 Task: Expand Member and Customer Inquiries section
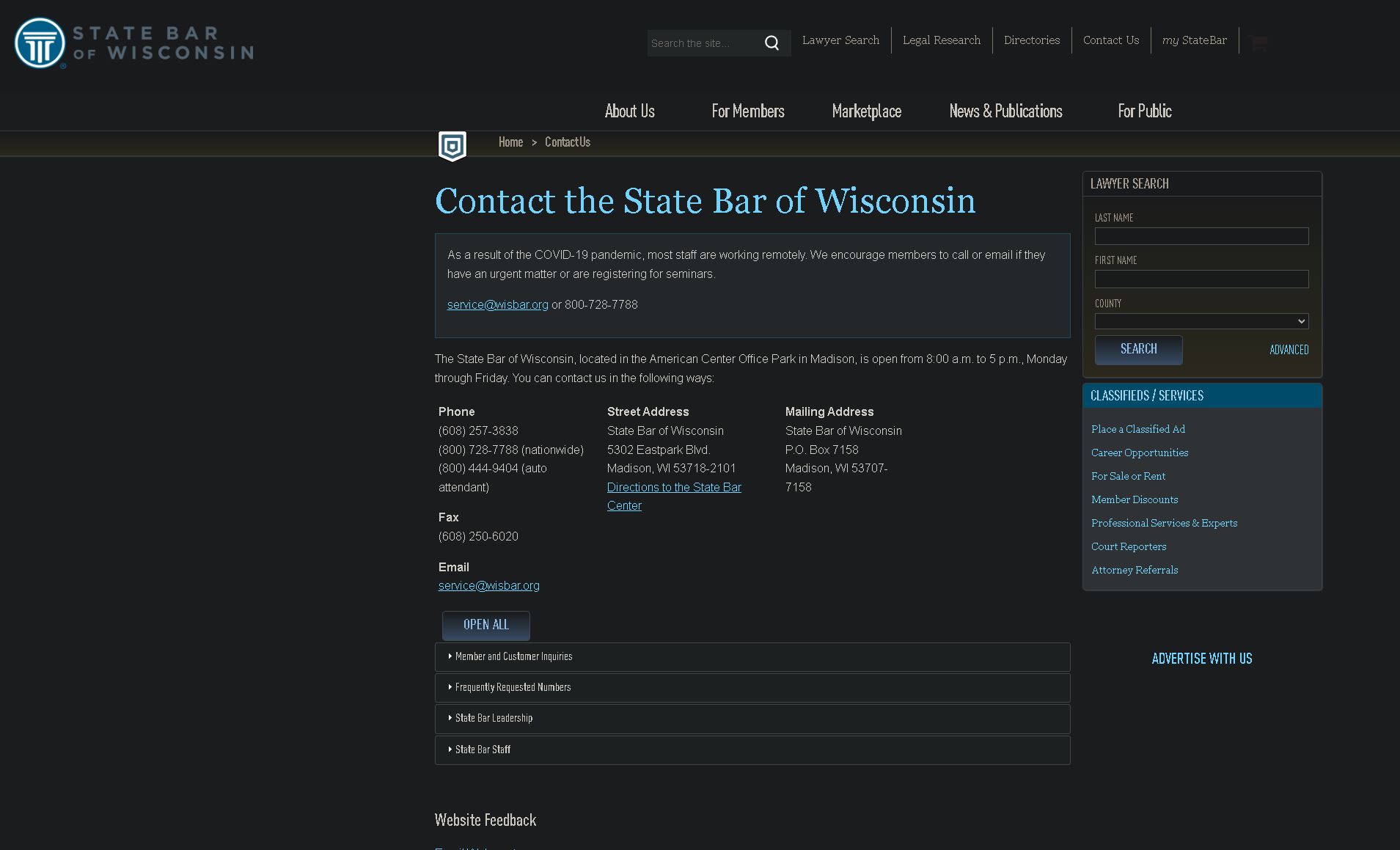tap(513, 657)
